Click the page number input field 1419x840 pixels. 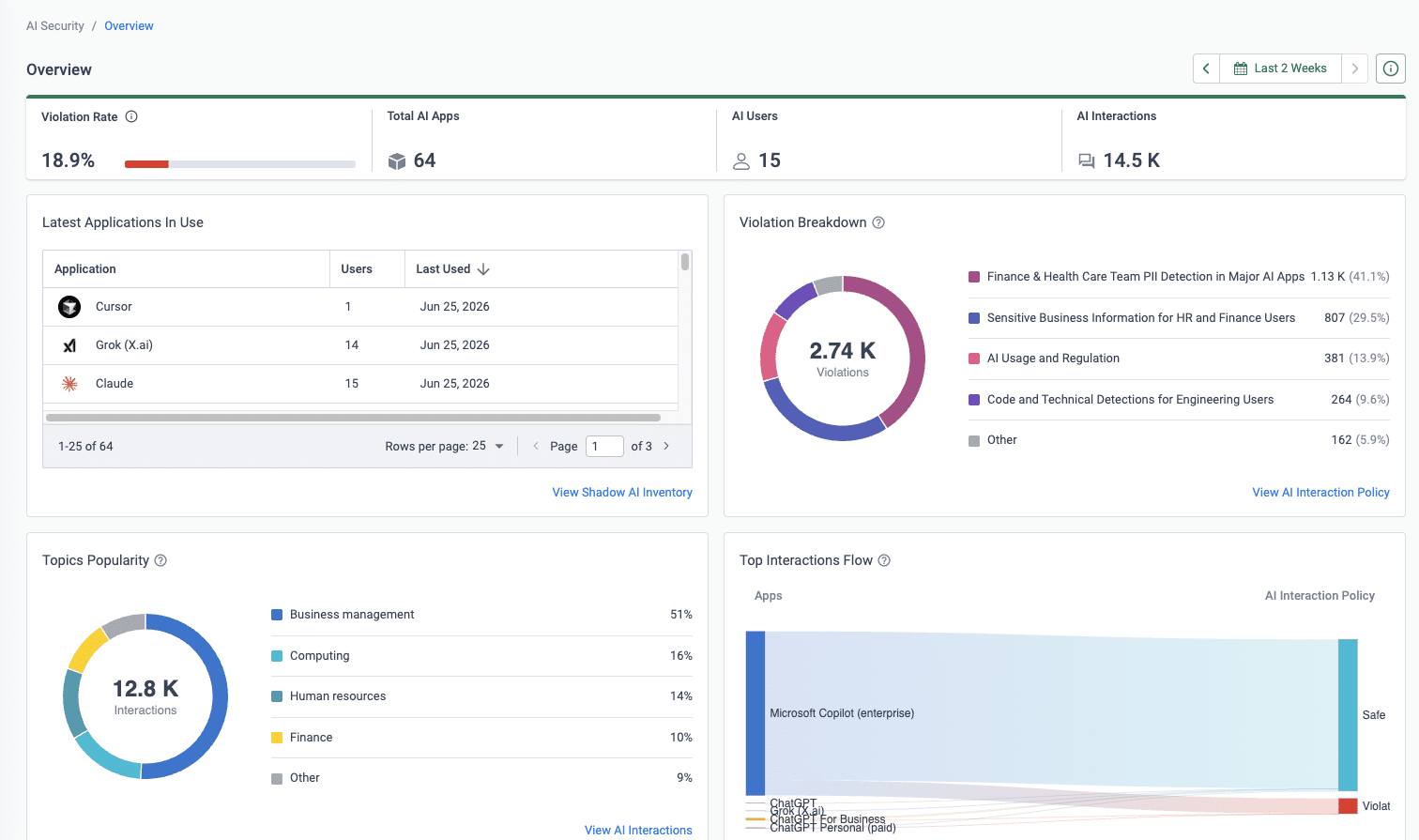pyautogui.click(x=604, y=446)
